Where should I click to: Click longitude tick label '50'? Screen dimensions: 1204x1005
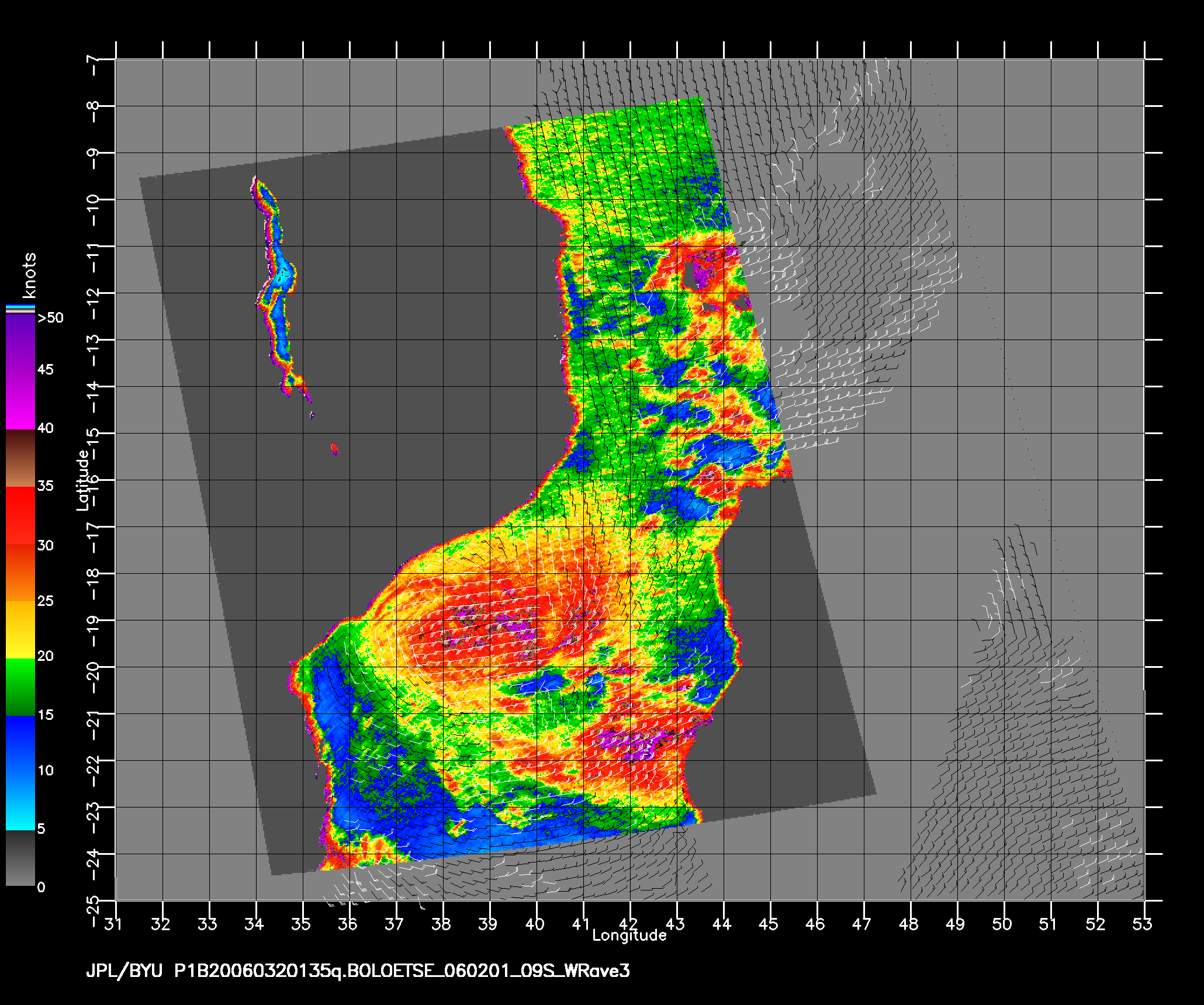pos(1002,924)
